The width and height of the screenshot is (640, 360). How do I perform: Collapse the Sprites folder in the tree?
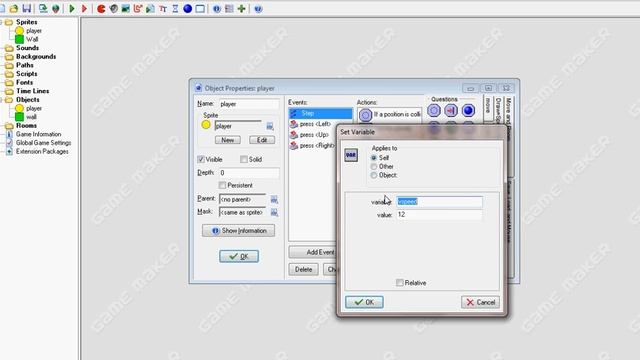click(x=2, y=22)
